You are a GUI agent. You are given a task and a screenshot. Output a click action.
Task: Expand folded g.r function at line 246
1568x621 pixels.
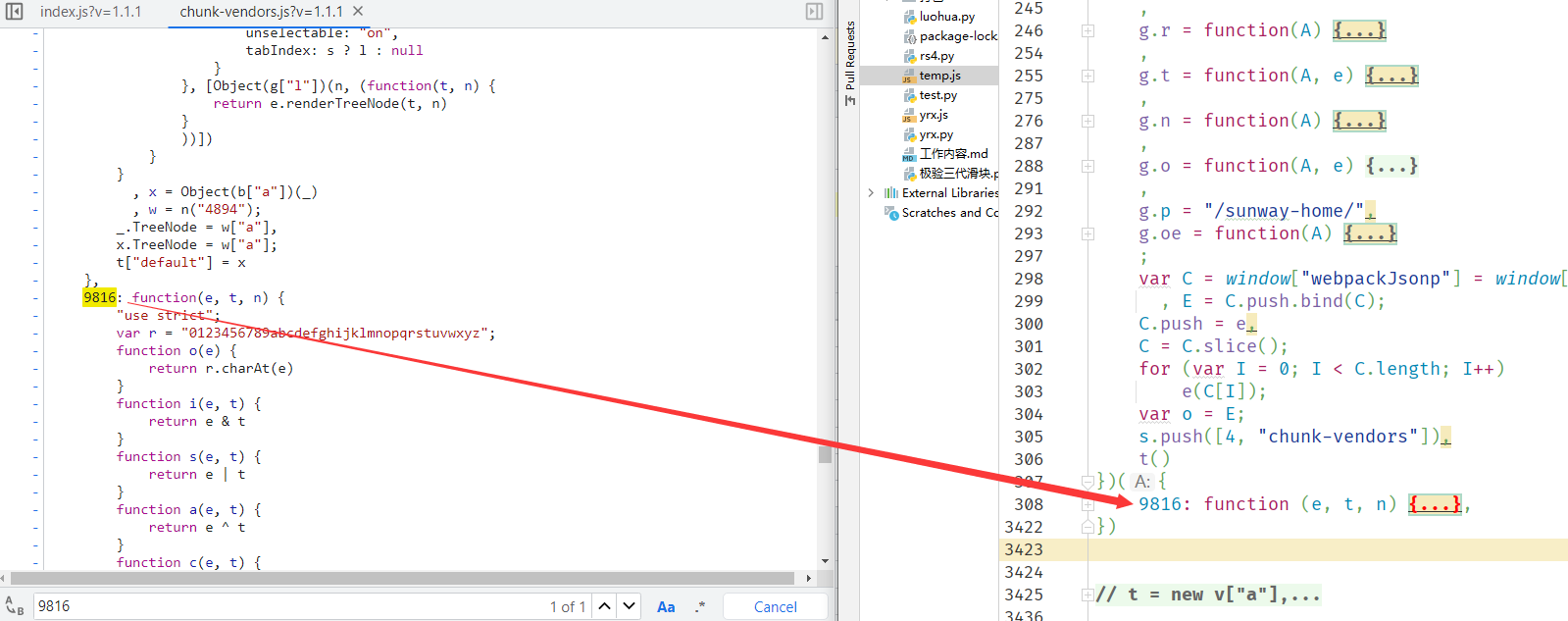coord(1358,30)
